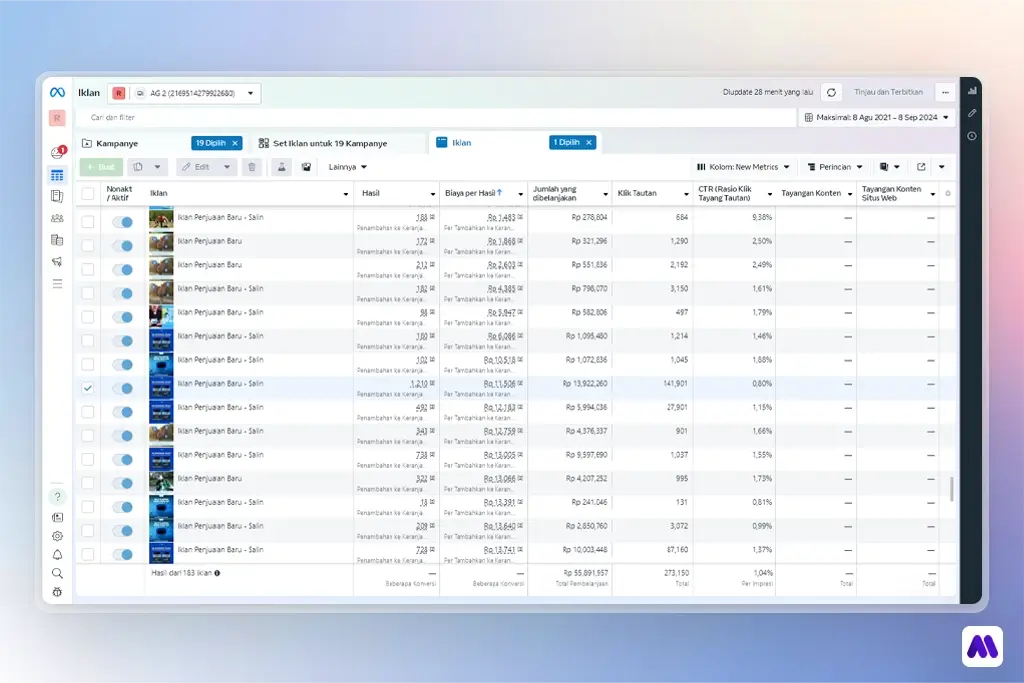The image size is (1024, 683).
Task: Open the date range Maksimal dropdown
Action: pos(877,118)
